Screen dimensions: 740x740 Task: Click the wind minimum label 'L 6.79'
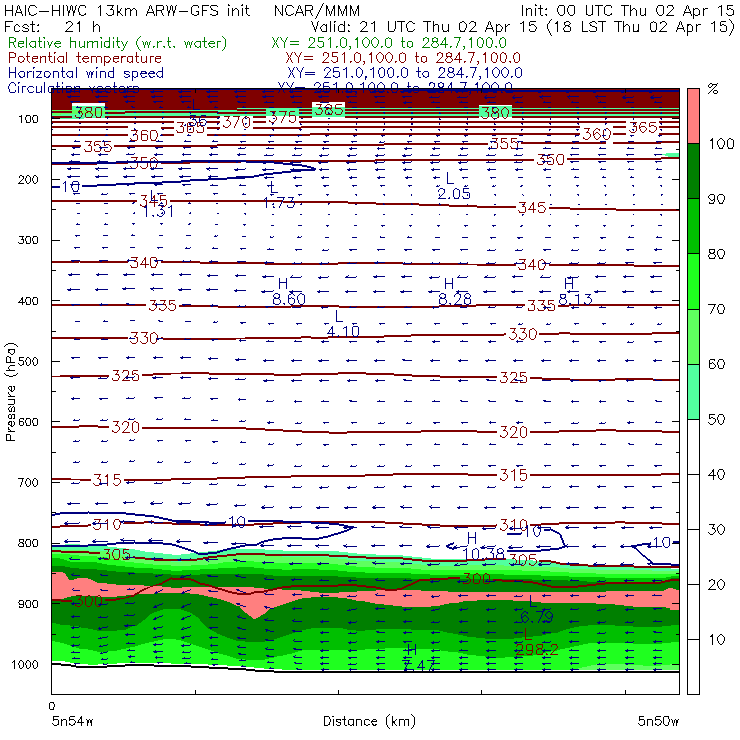537,609
